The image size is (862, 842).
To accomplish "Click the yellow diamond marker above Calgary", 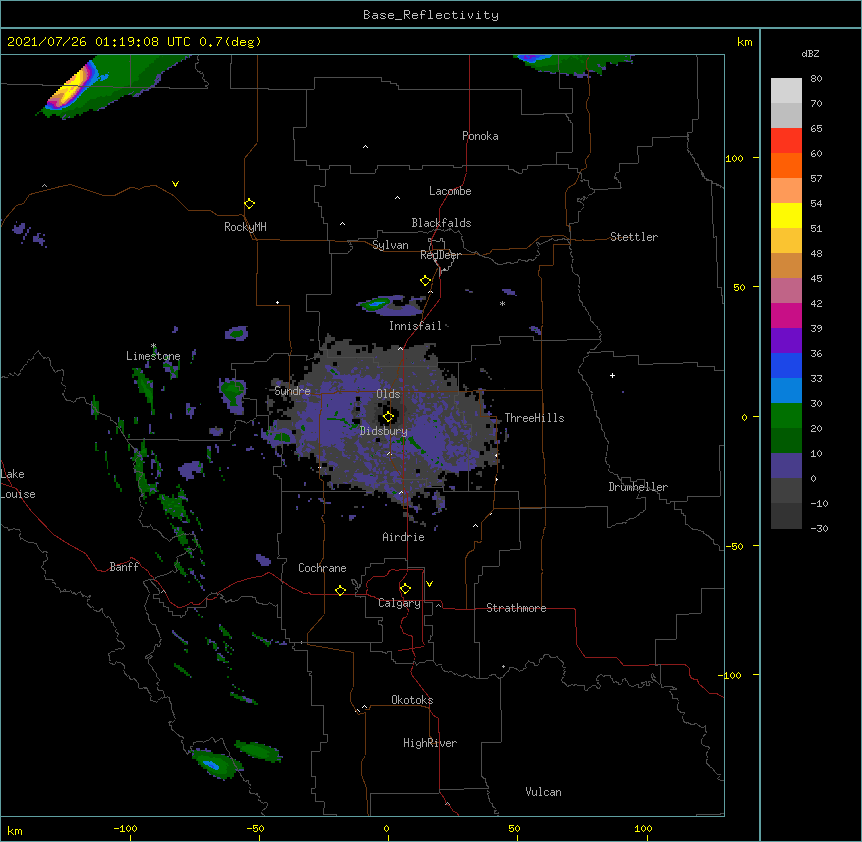I will (405, 589).
